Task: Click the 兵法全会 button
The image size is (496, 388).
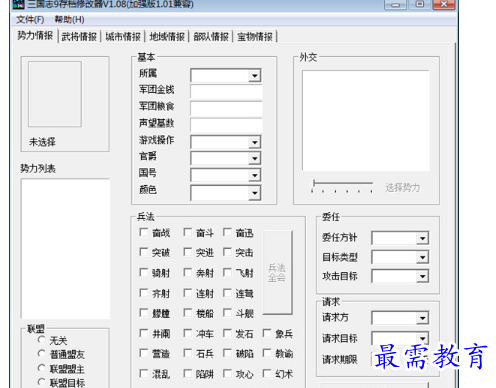Action: (277, 273)
